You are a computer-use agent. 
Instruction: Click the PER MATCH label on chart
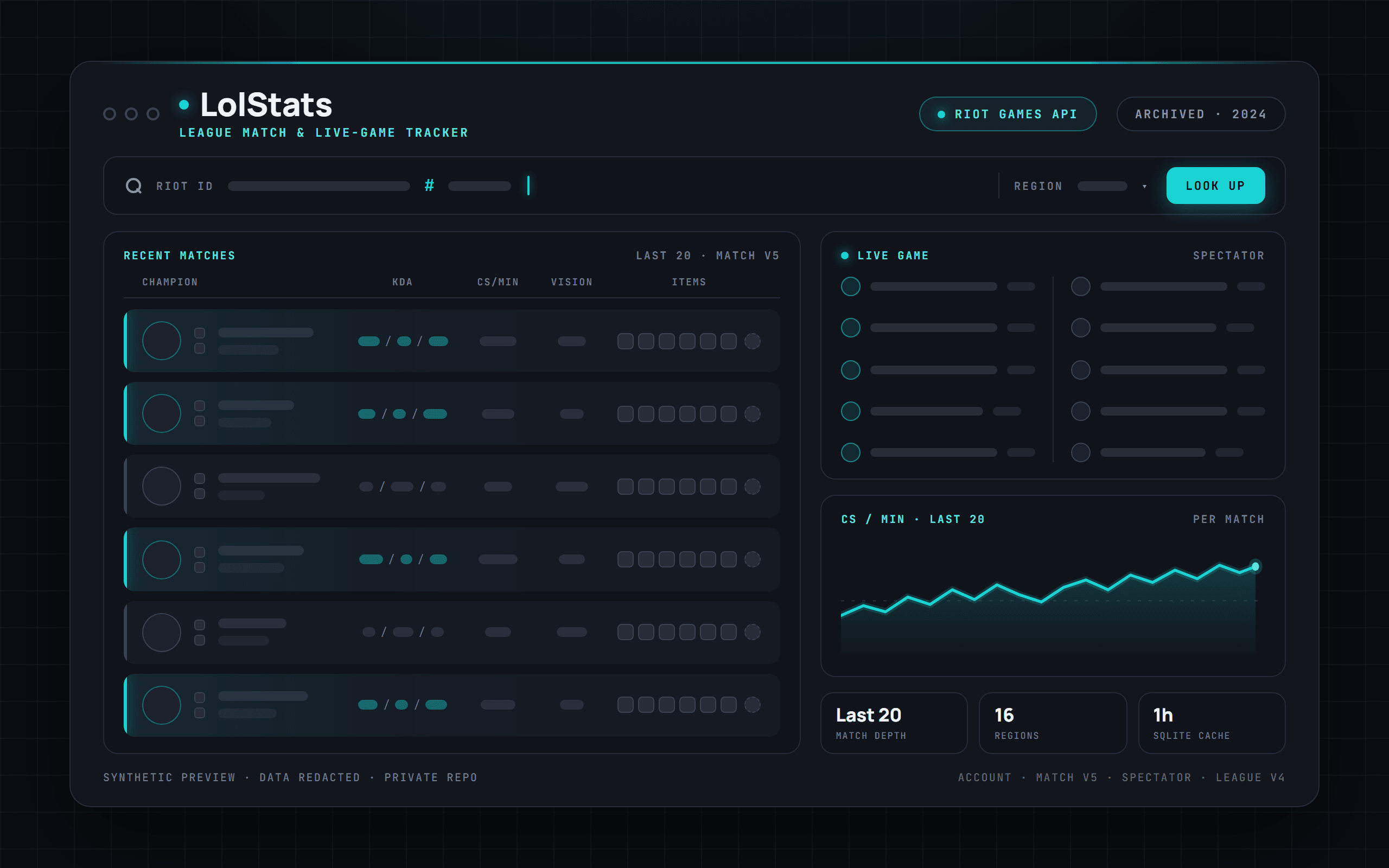1229,519
